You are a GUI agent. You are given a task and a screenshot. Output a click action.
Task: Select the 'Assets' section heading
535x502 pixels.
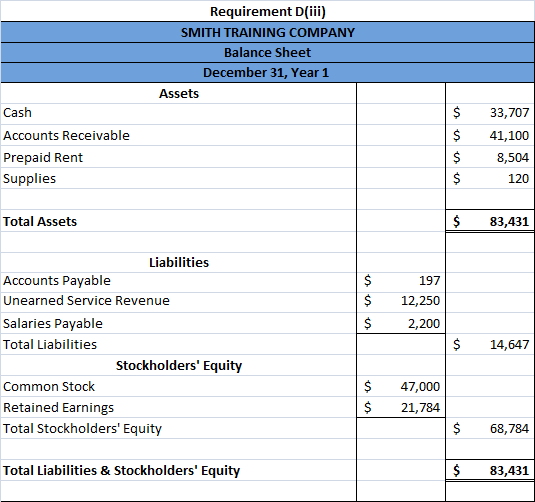point(179,94)
